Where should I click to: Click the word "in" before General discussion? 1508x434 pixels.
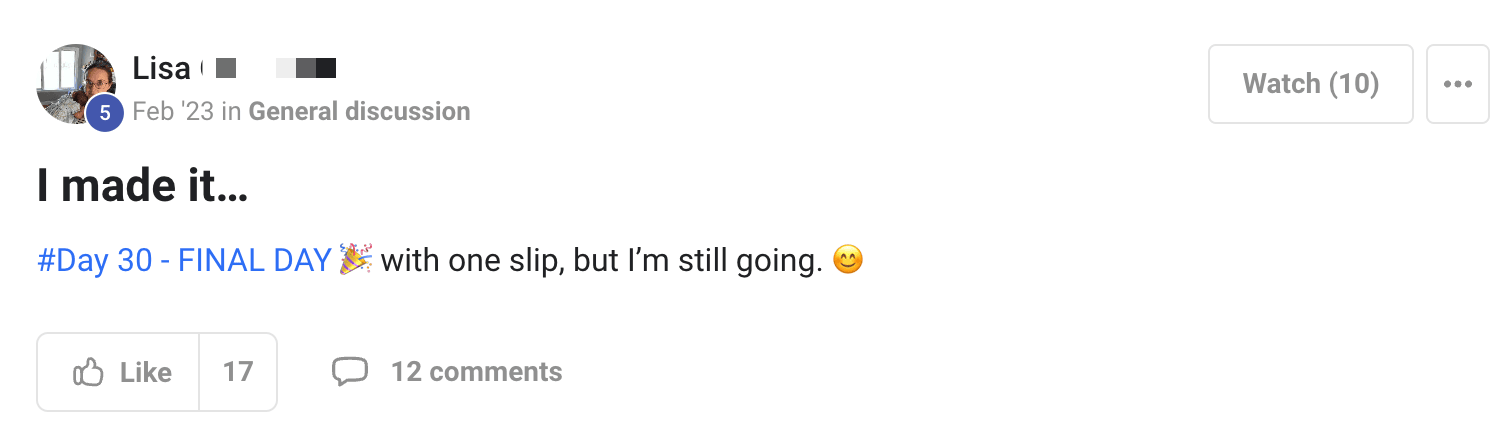(x=231, y=111)
